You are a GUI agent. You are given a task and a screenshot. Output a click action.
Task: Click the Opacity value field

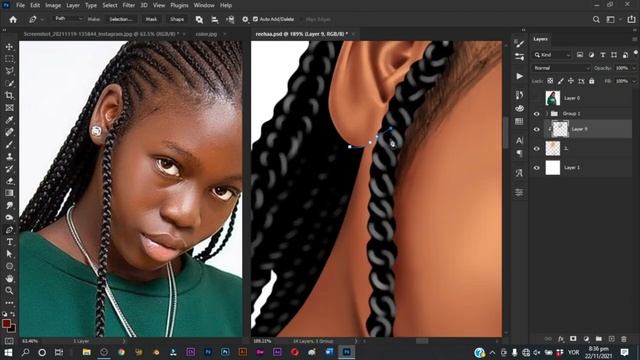(623, 68)
